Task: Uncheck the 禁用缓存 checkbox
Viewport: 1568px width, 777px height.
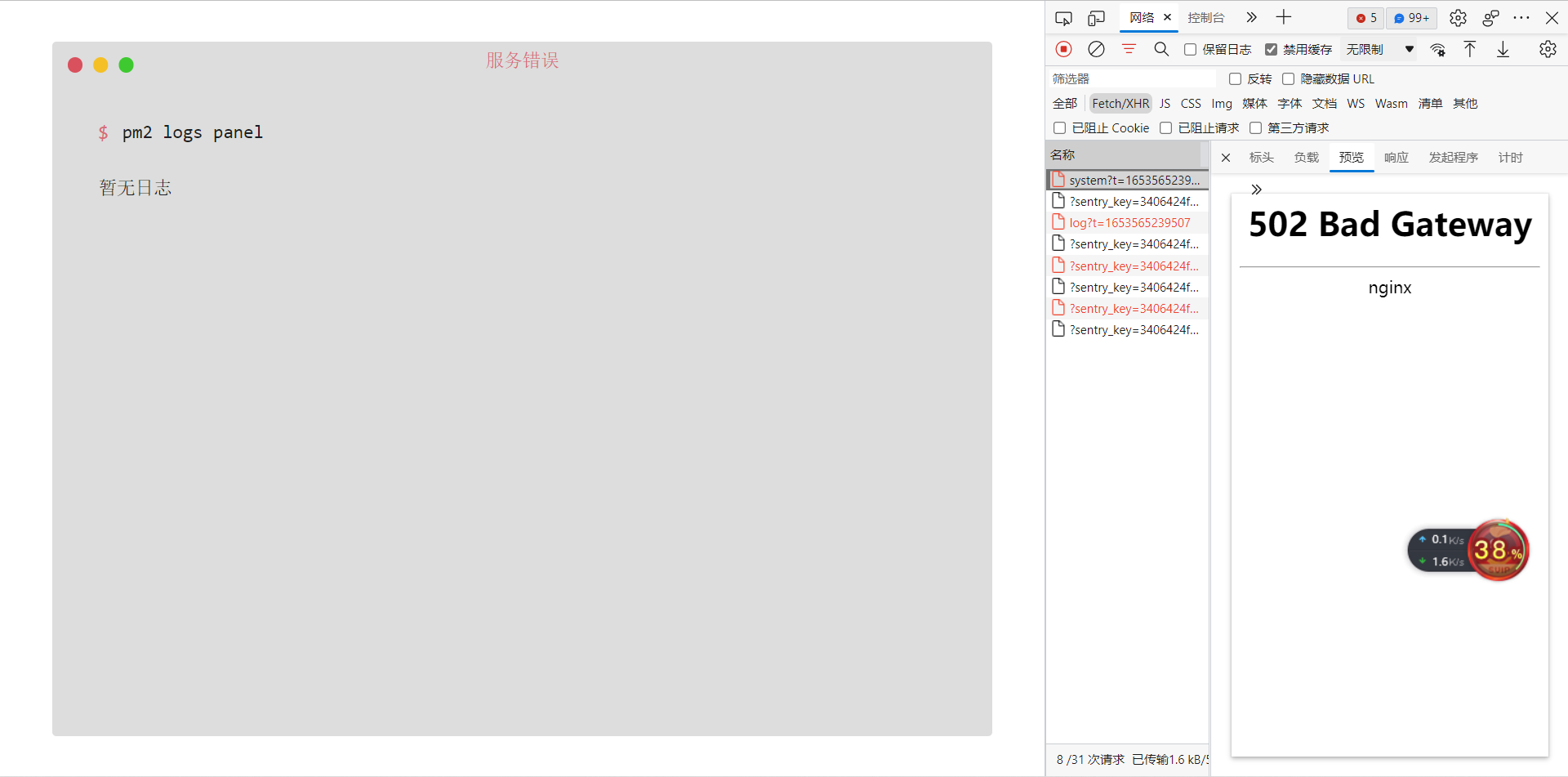Action: (1271, 50)
